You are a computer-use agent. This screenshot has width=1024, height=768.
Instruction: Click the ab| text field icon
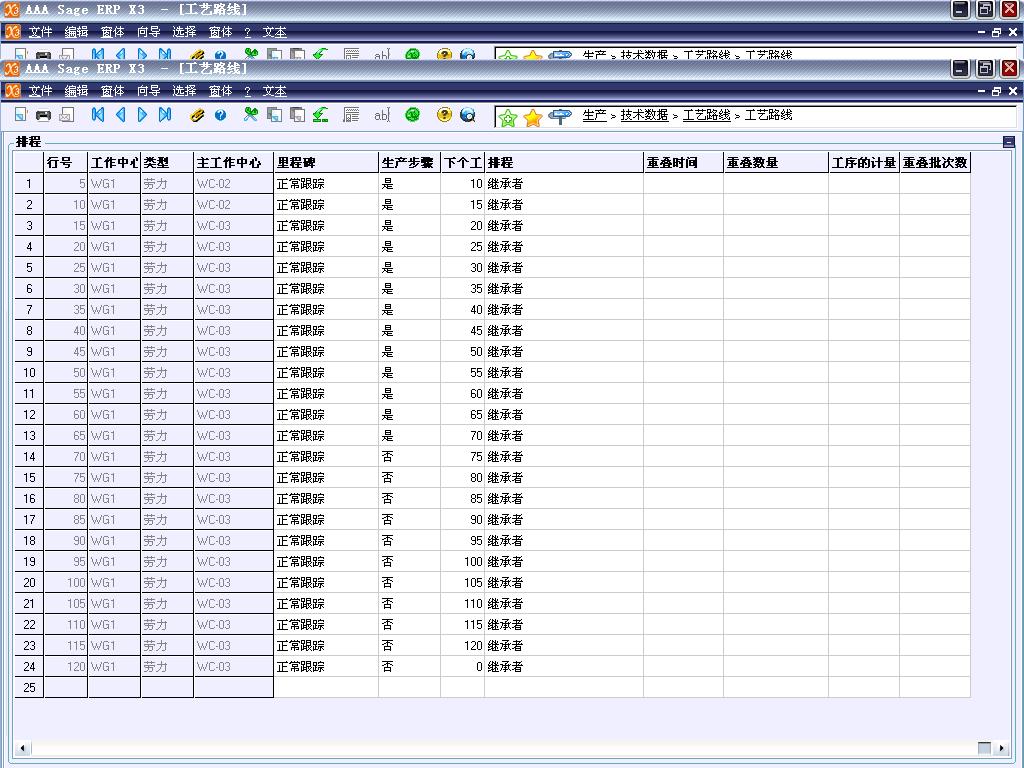[381, 116]
